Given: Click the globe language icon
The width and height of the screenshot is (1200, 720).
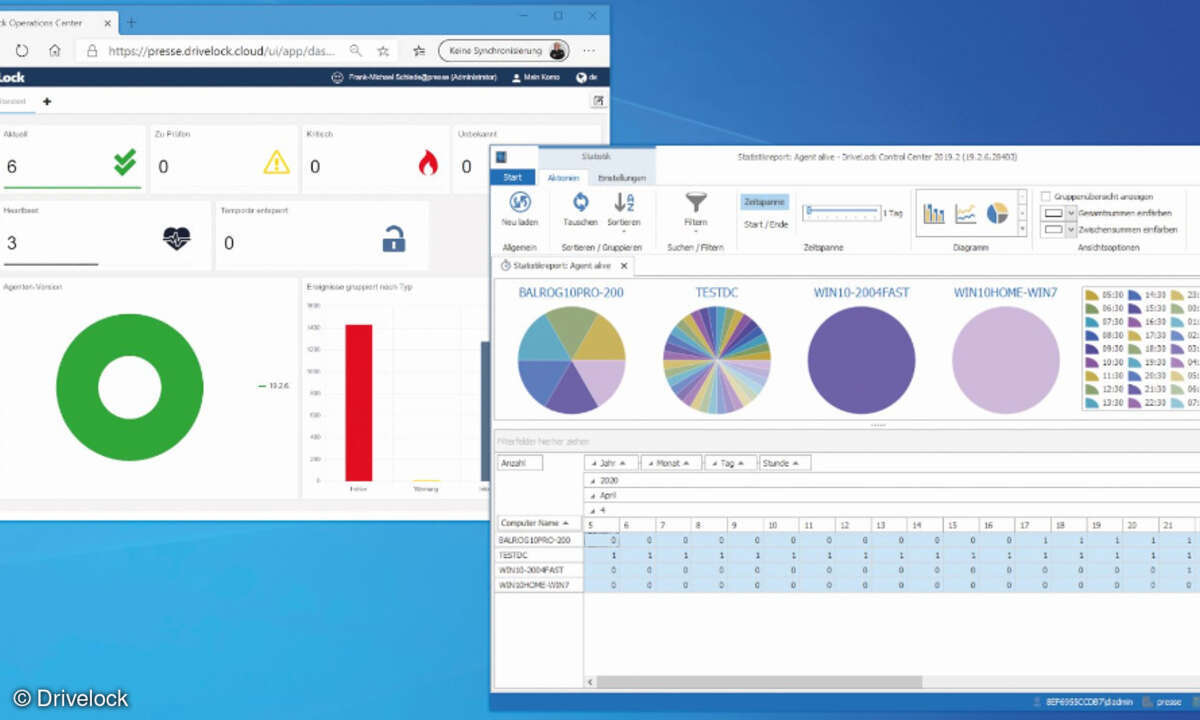Looking at the screenshot, I should tap(580, 77).
